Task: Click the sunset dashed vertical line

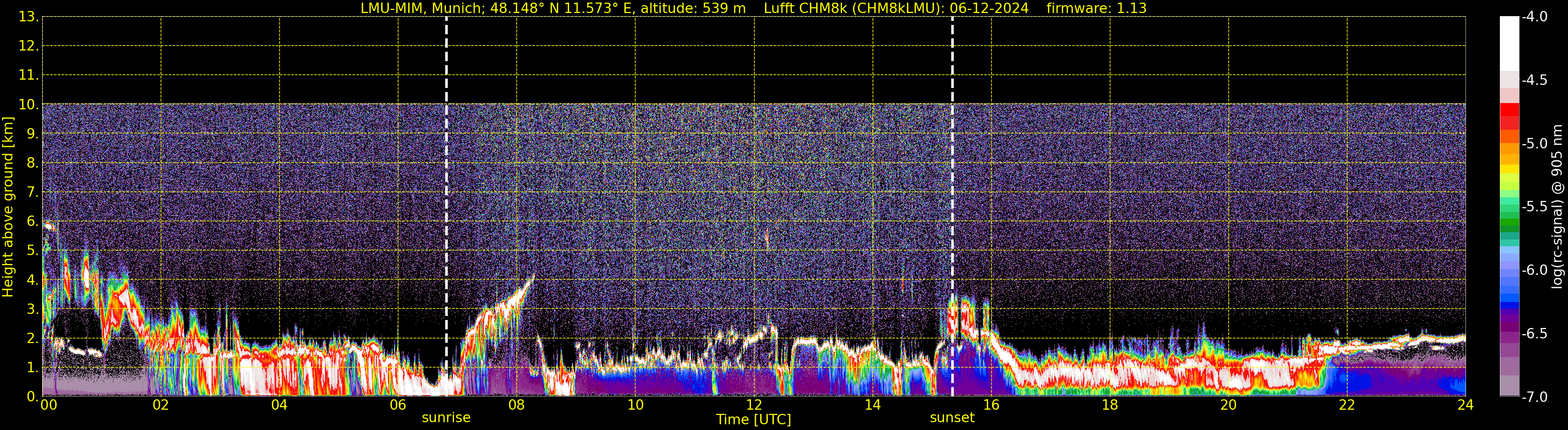Action: click(952, 206)
